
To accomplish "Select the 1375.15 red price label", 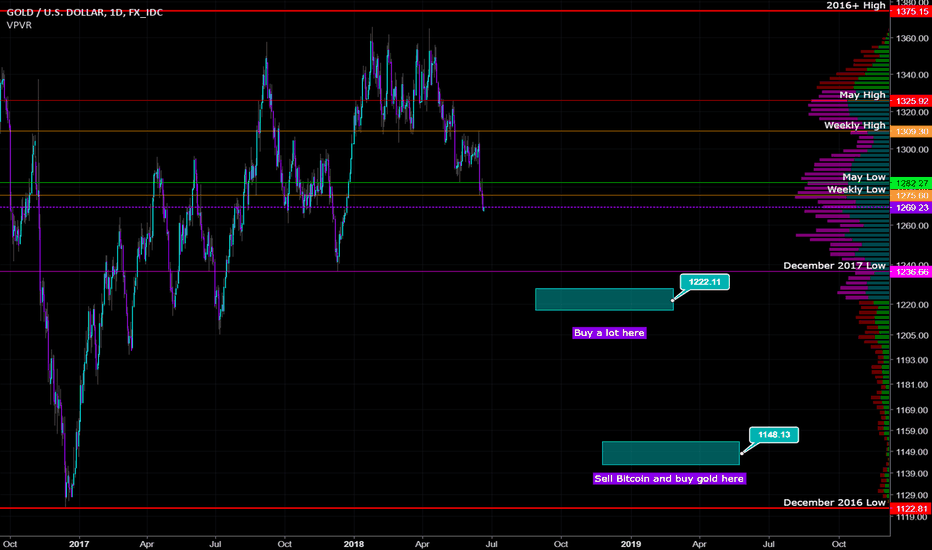I will pos(911,12).
